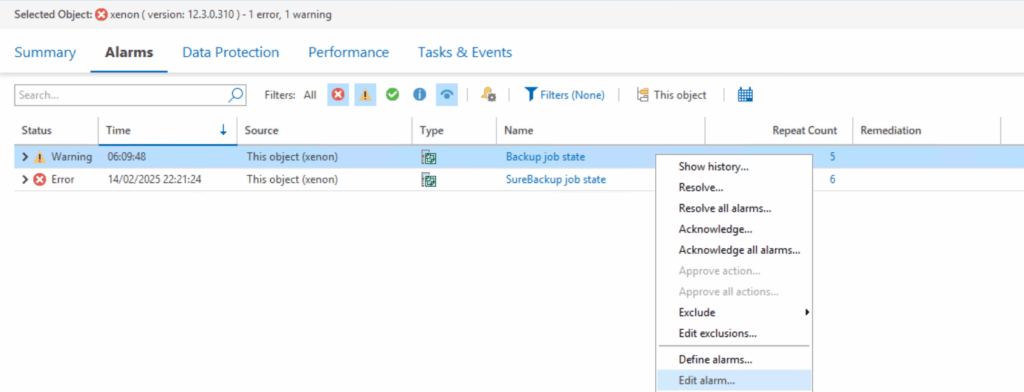Expand the Warning alarm row
Screen dimensions: 1024x392
25,157
